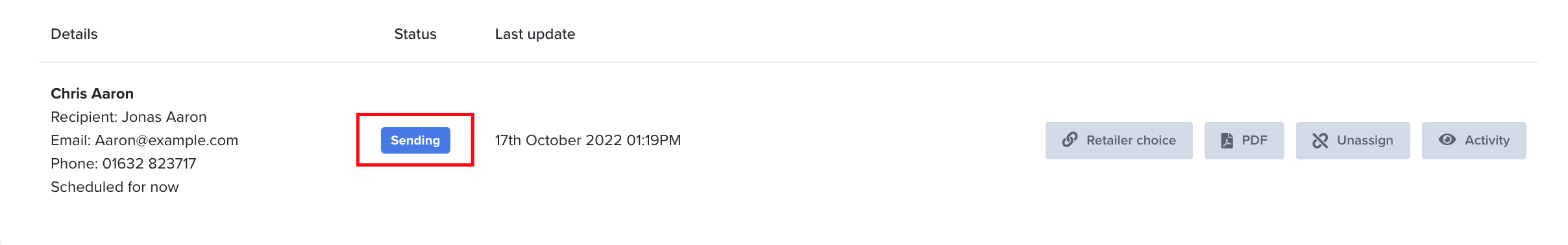
Task: Click the PDF file icon
Action: pyautogui.click(x=1227, y=141)
